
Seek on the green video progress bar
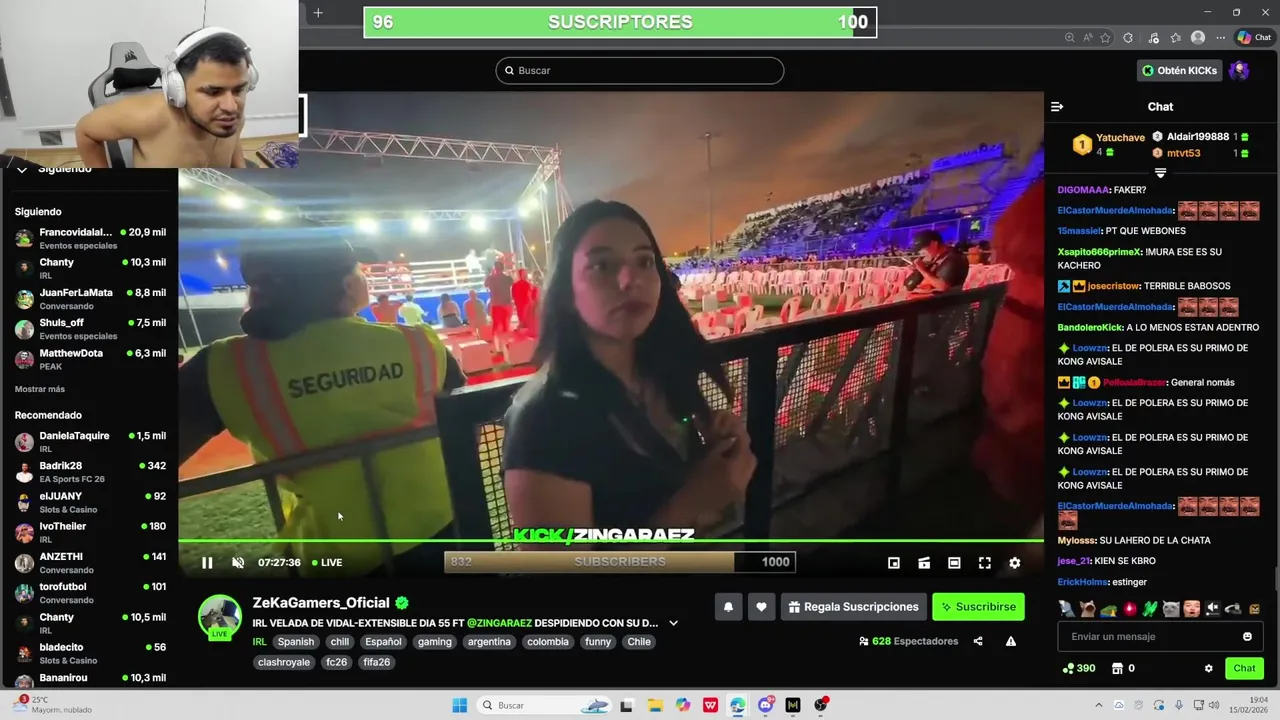point(610,541)
